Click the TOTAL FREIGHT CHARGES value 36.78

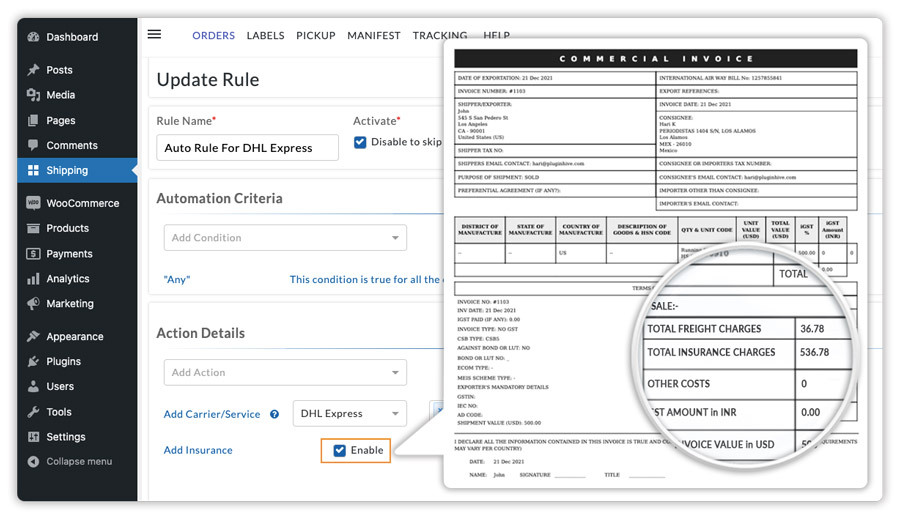pyautogui.click(x=812, y=329)
